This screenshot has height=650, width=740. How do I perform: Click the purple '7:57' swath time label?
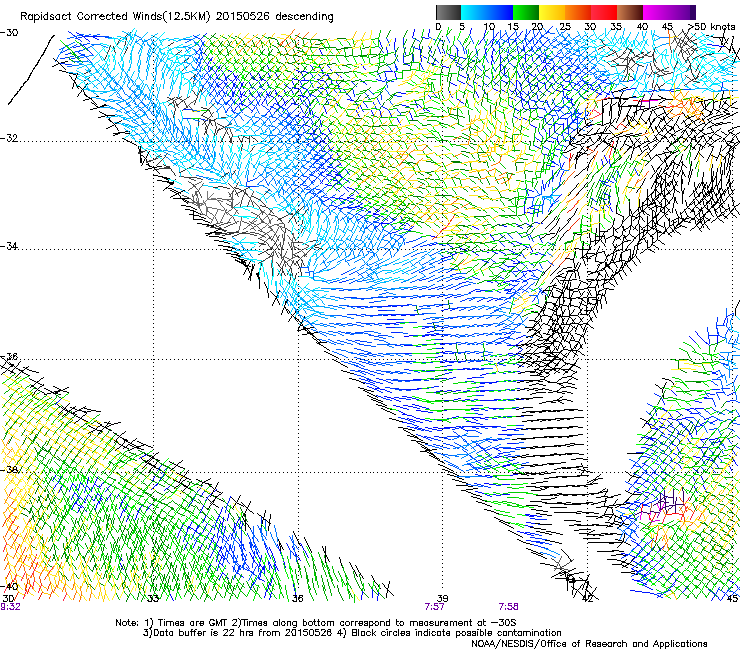click(434, 607)
